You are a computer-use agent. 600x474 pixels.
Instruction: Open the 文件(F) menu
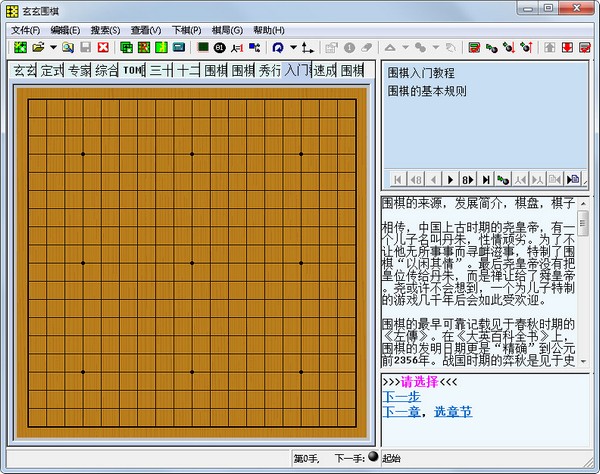coord(26,30)
